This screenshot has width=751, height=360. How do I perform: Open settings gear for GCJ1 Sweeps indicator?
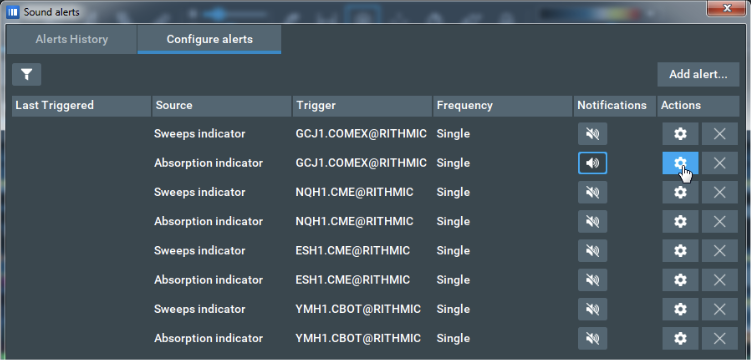[680, 134]
